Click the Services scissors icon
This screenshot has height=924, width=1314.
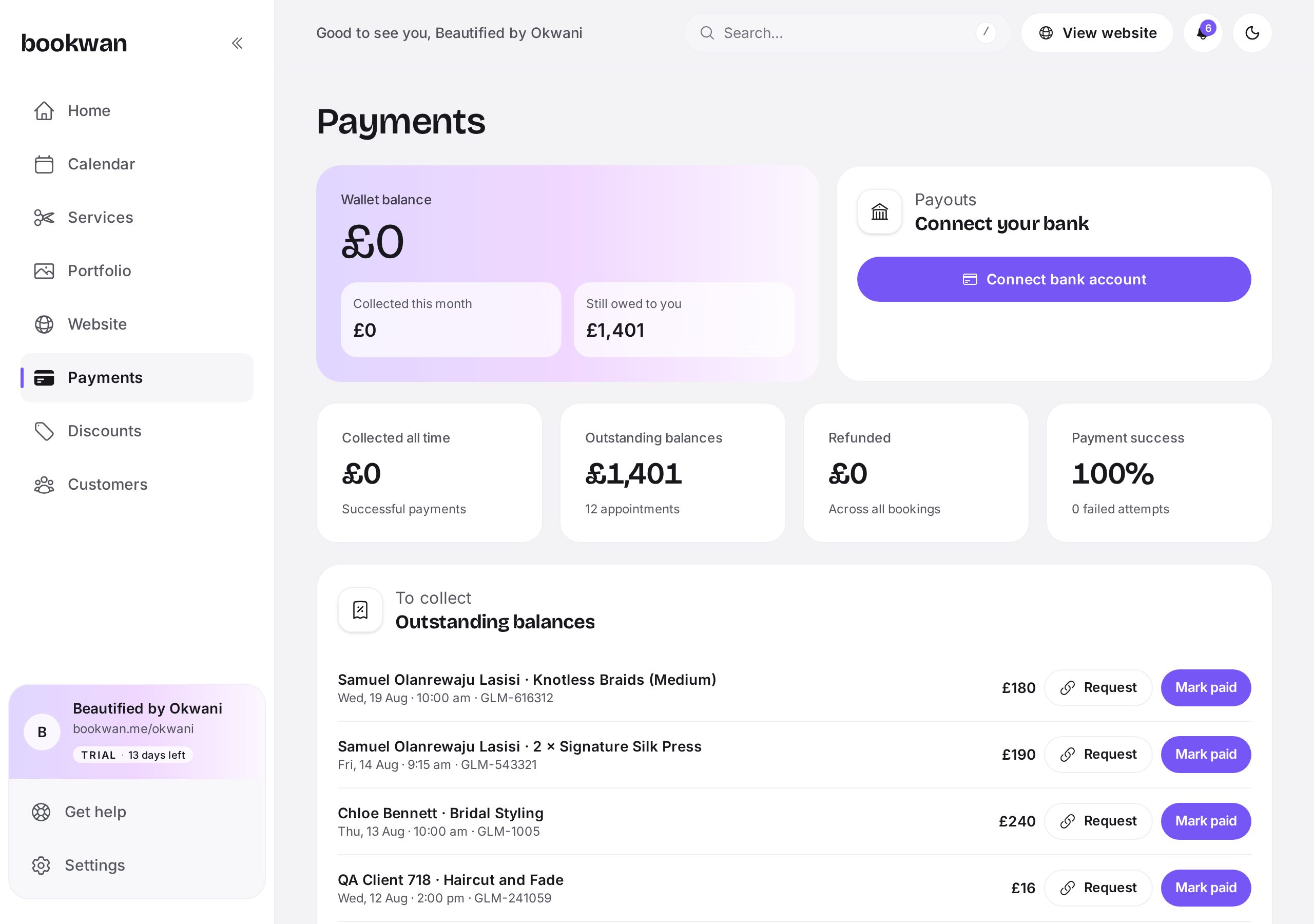pos(44,218)
